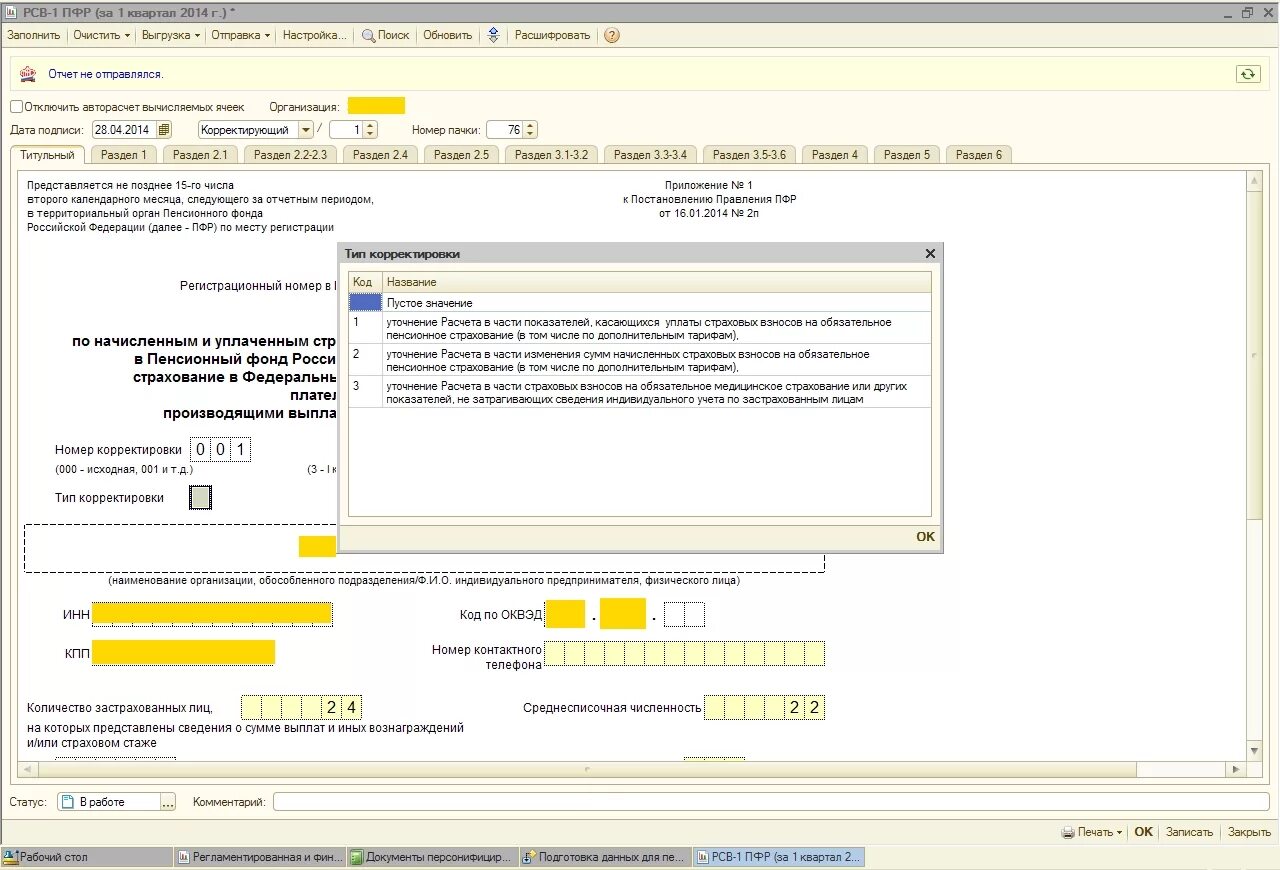Open the Раздел 2.5 tab
The width and height of the screenshot is (1280, 870).
461,155
